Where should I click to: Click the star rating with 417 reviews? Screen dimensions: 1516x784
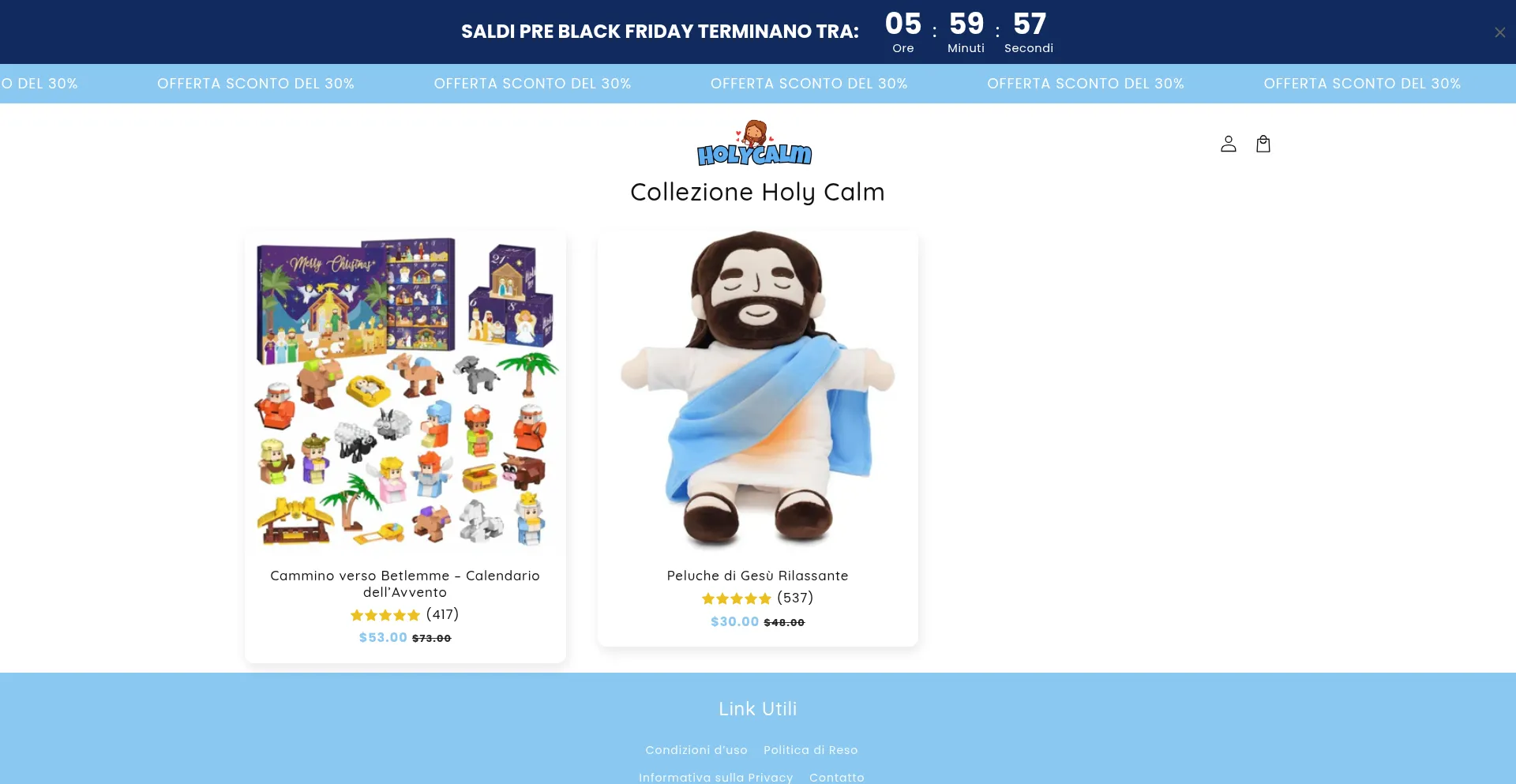pyautogui.click(x=405, y=614)
